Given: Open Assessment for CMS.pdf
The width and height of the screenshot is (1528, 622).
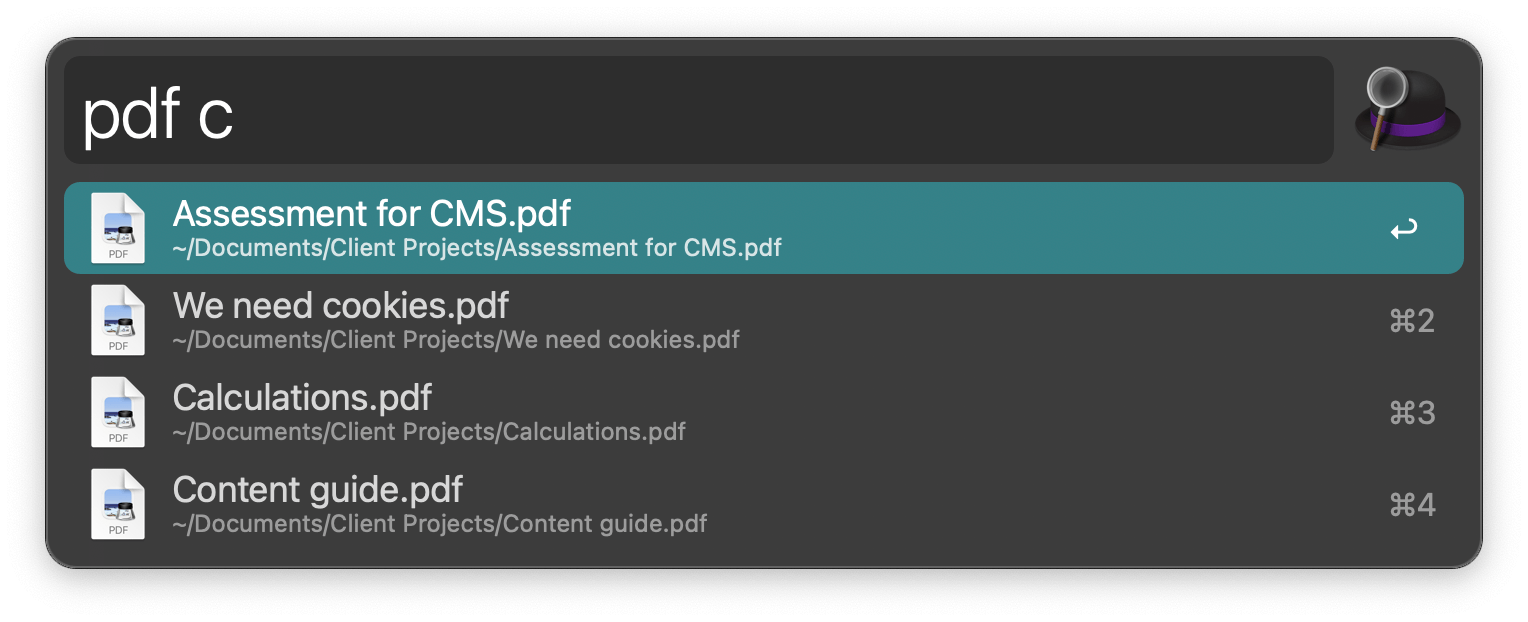Looking at the screenshot, I should [x=371, y=214].
